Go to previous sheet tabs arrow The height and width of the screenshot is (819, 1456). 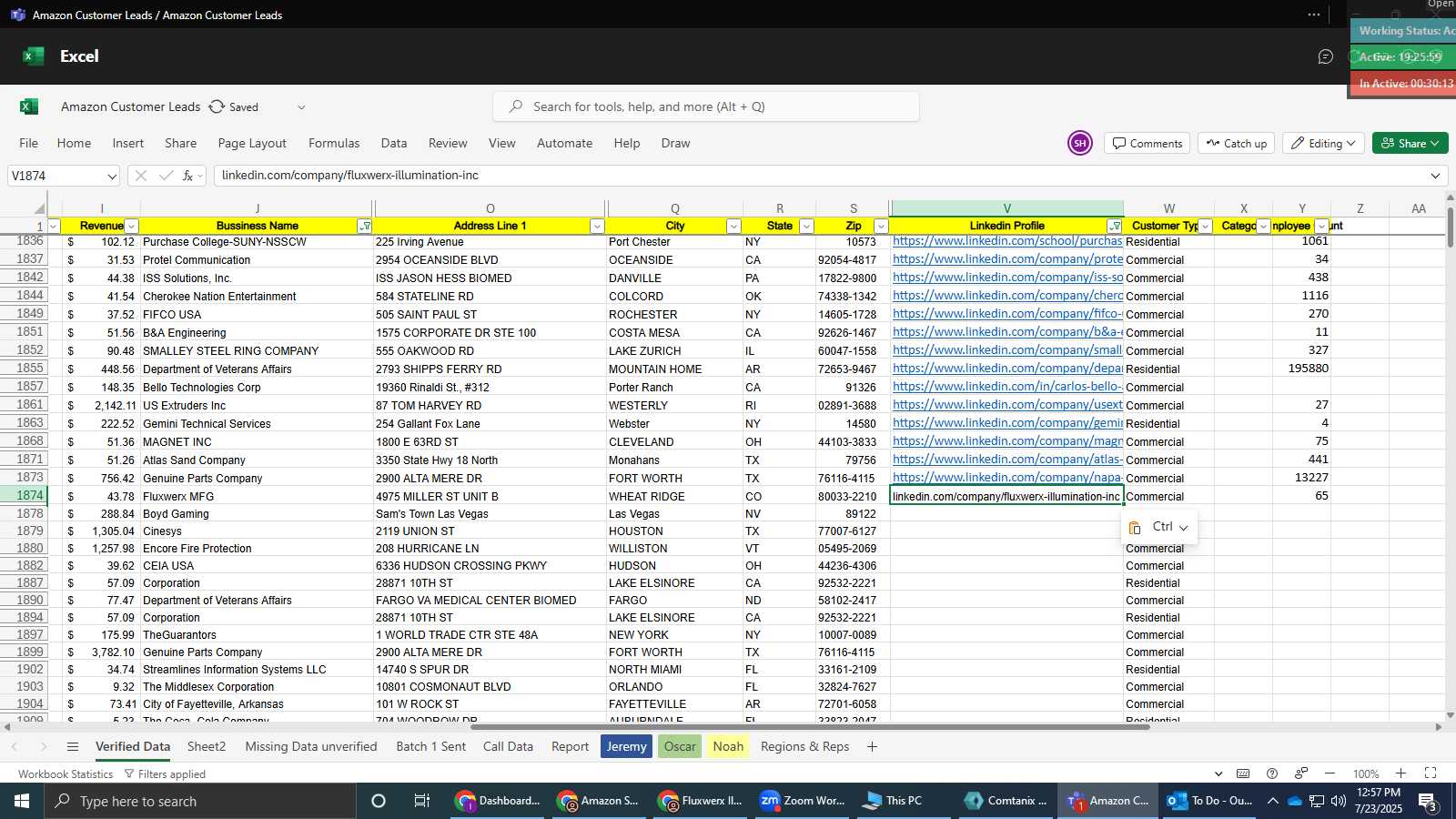(x=14, y=746)
